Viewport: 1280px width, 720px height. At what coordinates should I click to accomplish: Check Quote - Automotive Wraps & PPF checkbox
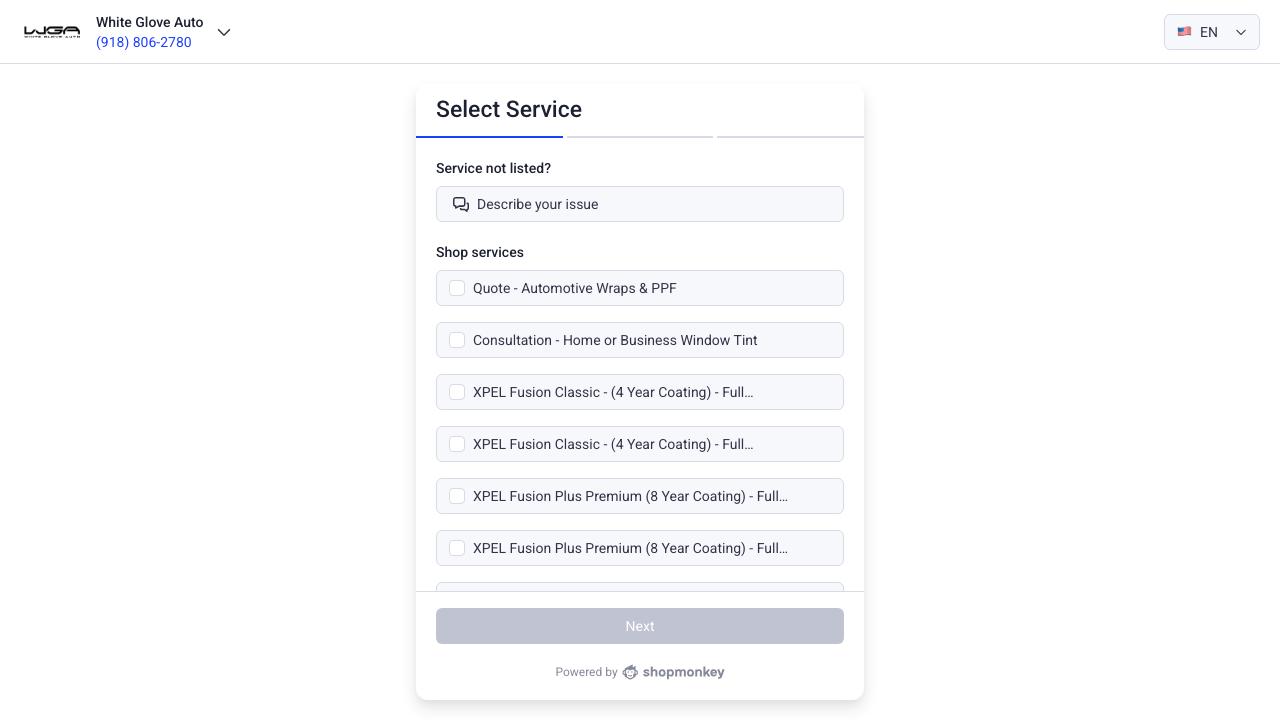coord(457,288)
